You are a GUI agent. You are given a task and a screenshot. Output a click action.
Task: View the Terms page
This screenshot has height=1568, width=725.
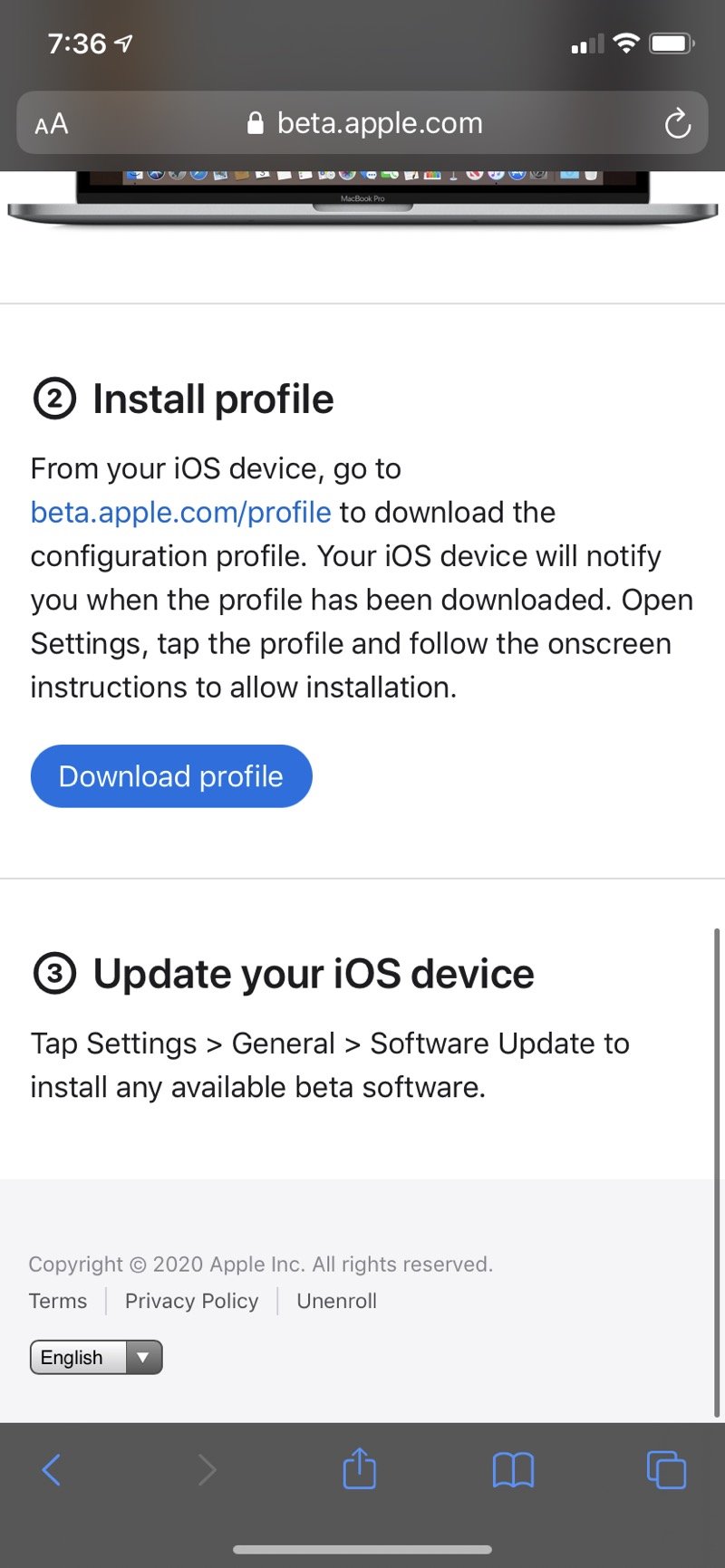[x=57, y=1301]
